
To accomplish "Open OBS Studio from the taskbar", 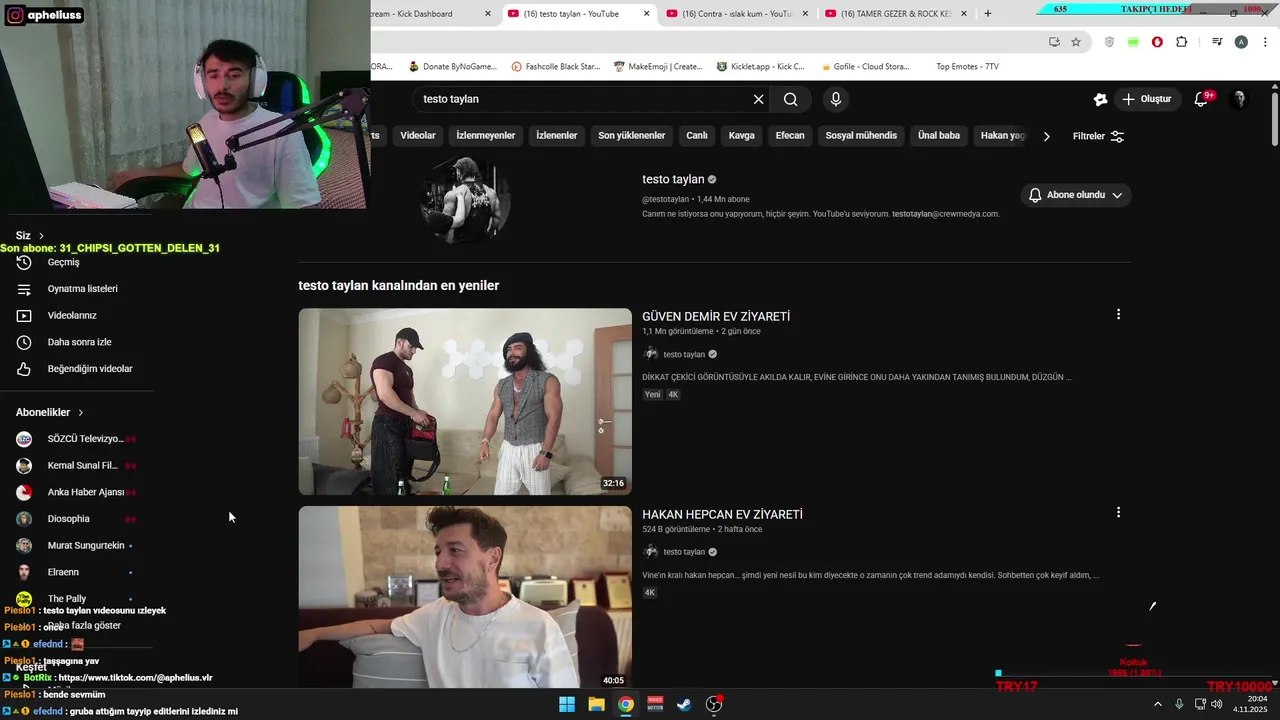I will pyautogui.click(x=714, y=704).
